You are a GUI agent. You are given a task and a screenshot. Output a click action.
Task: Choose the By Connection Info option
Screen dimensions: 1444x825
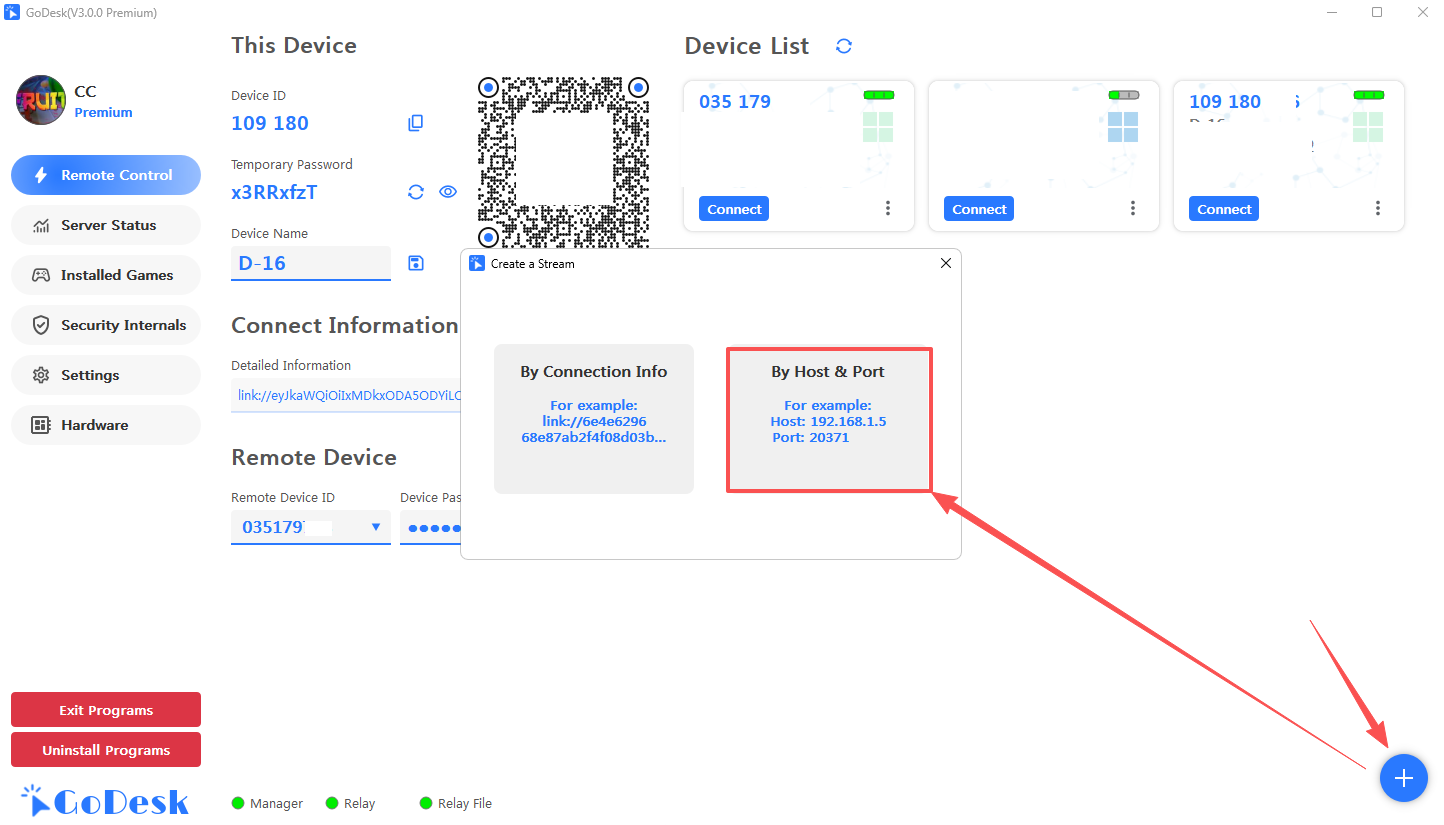(594, 419)
